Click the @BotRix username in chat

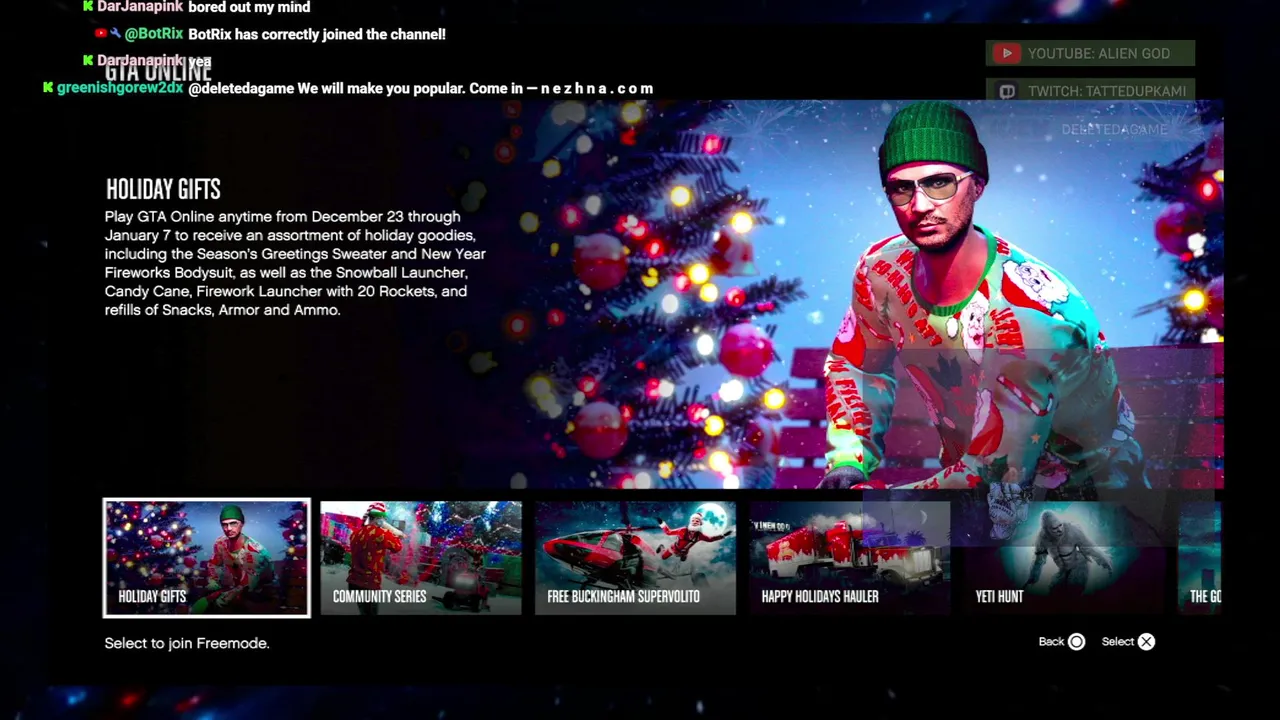point(154,34)
